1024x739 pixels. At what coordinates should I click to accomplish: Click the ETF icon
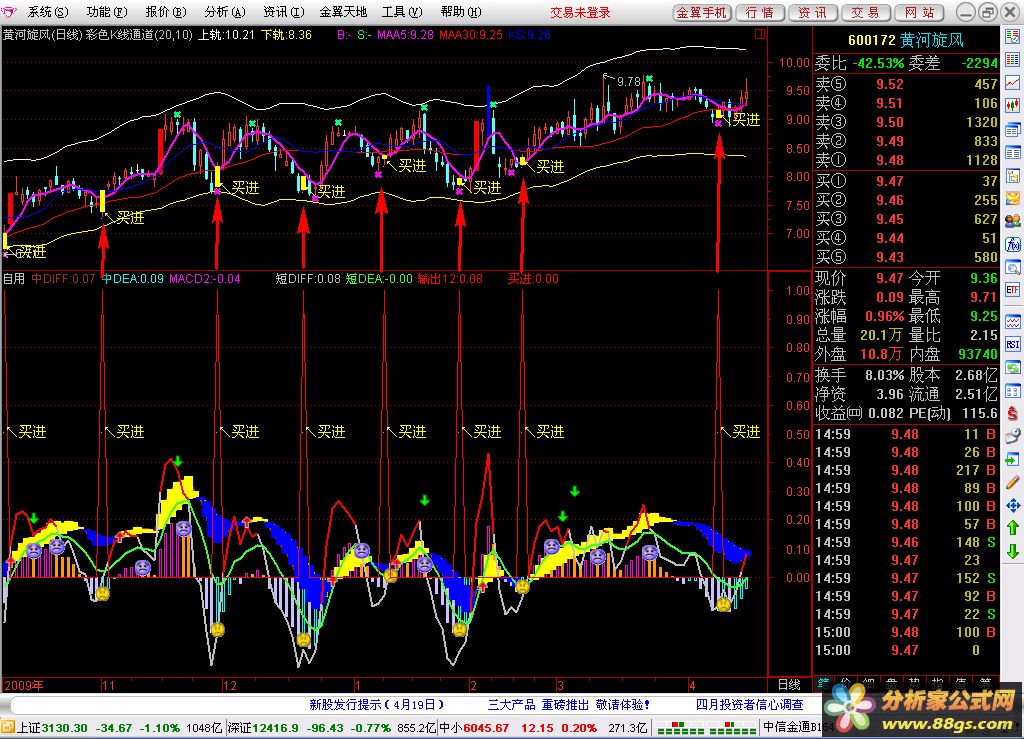click(1012, 289)
